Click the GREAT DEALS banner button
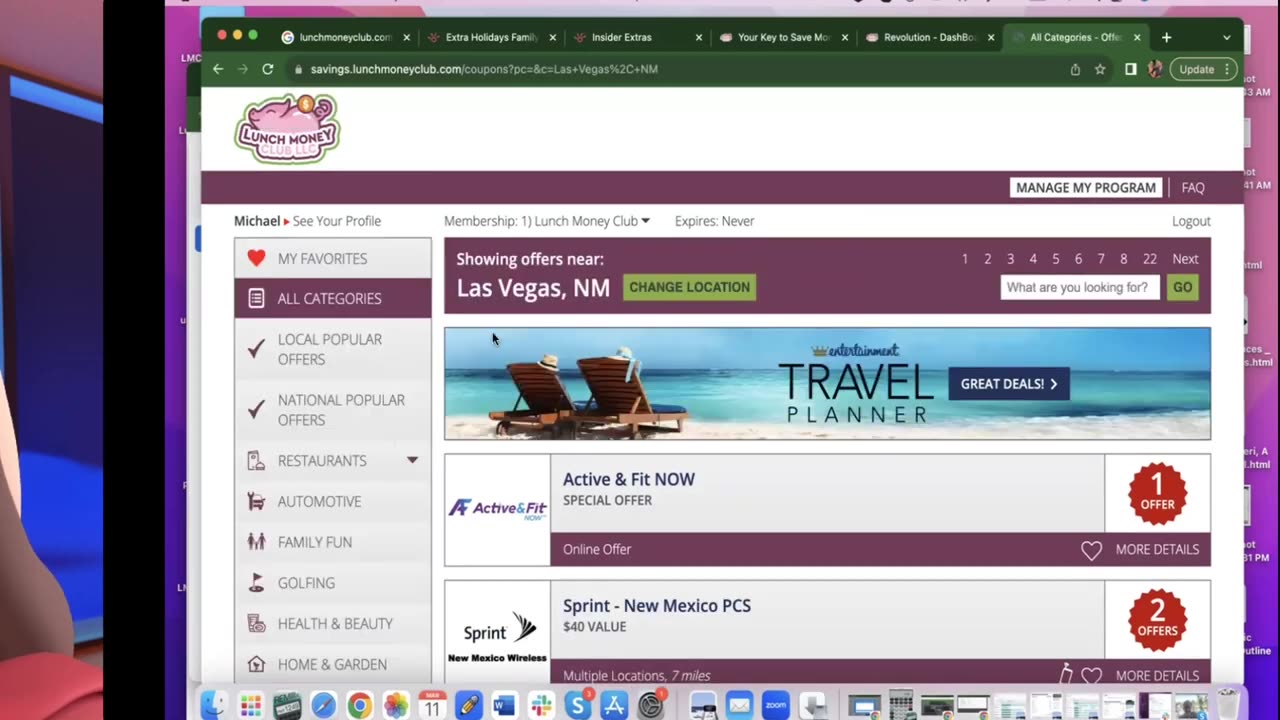The height and width of the screenshot is (720, 1280). (x=1008, y=384)
